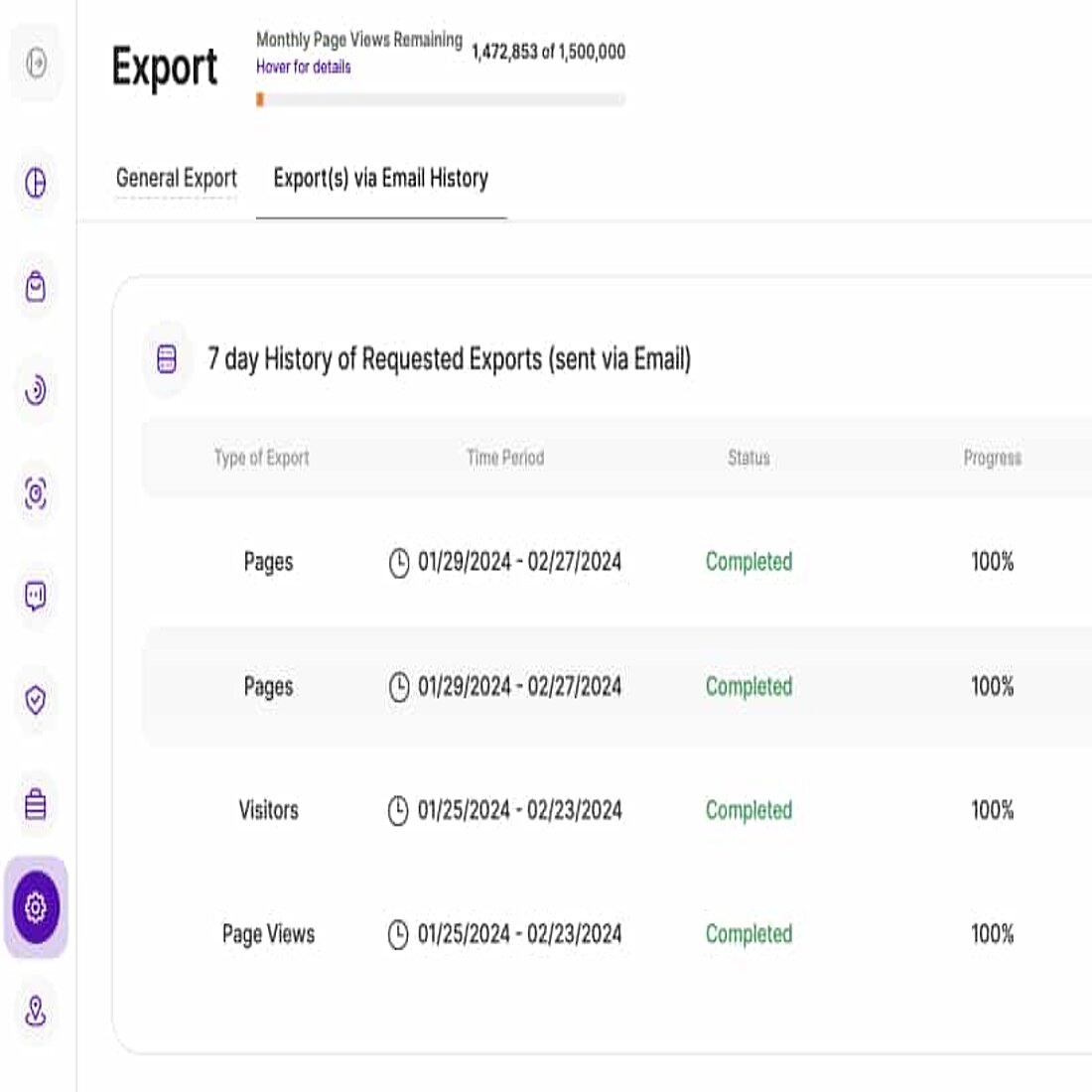Select the Export(s) via Email History tab
Image resolution: width=1092 pixels, height=1092 pixels.
[x=381, y=179]
